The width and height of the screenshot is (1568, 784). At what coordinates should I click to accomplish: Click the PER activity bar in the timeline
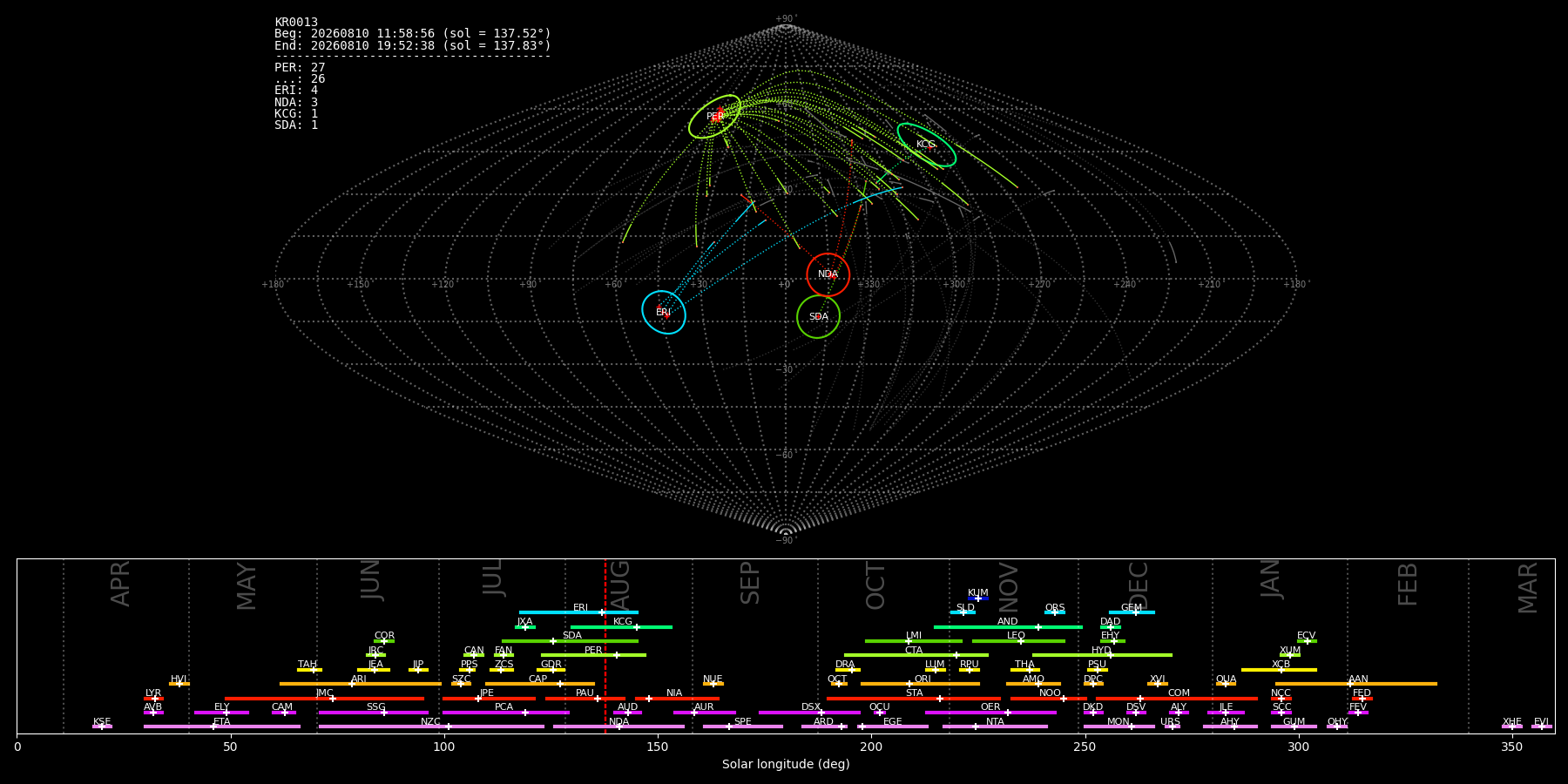coord(593,655)
